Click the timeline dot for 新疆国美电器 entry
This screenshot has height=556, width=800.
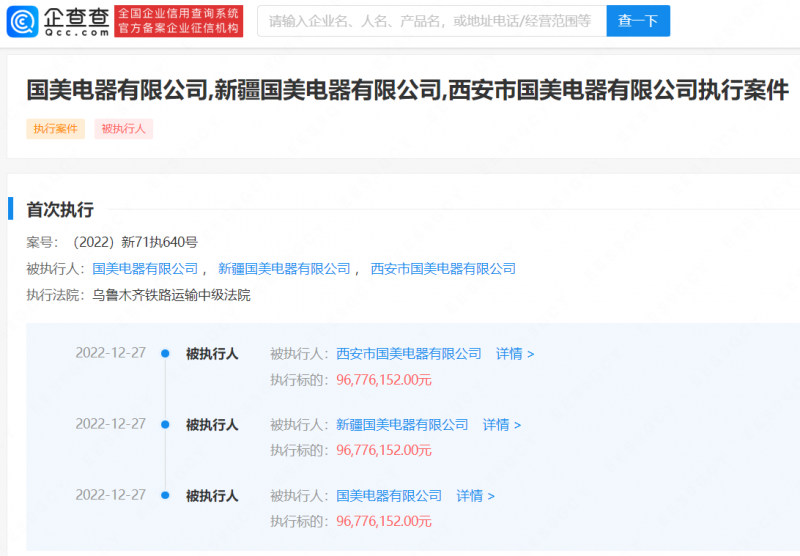(x=165, y=424)
